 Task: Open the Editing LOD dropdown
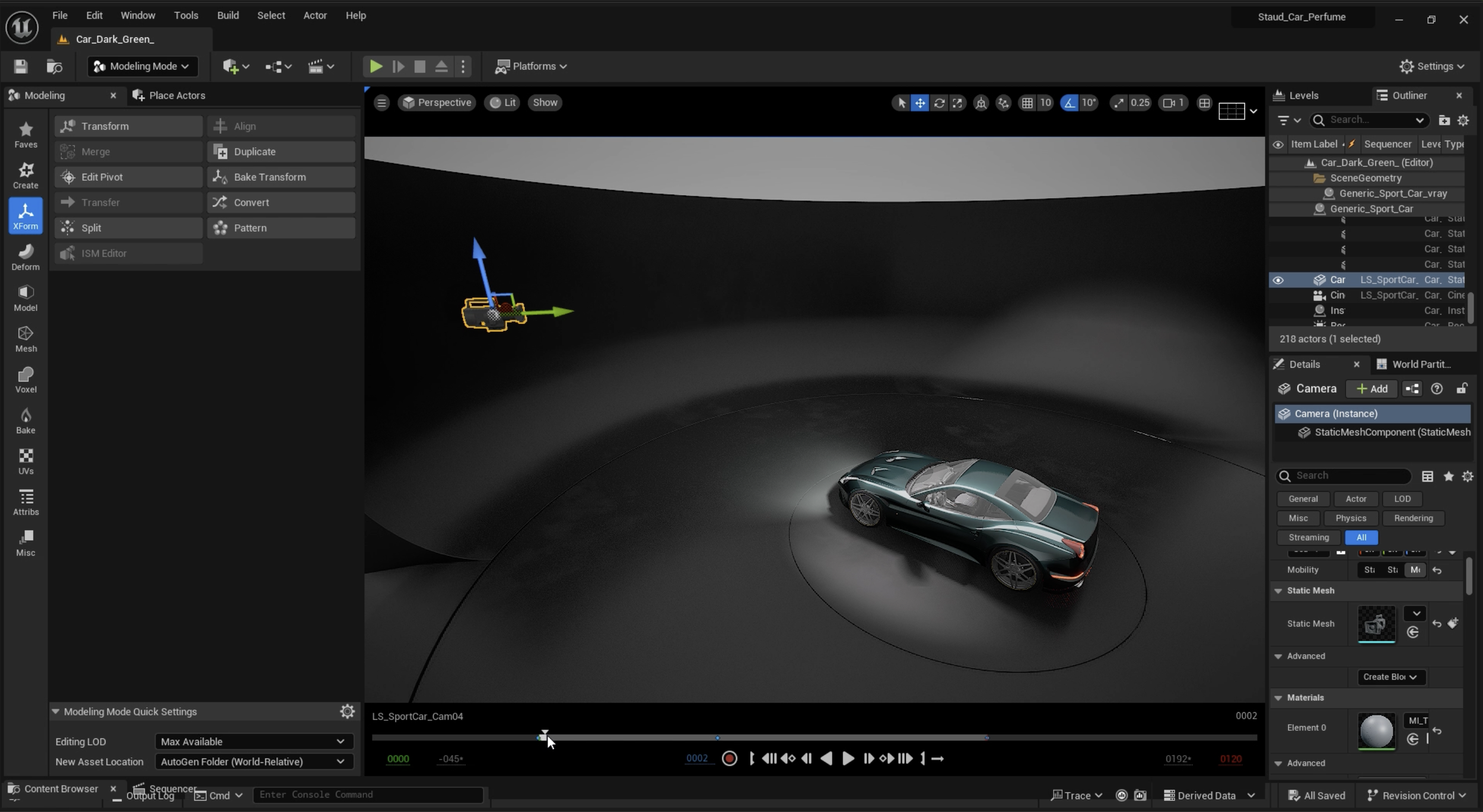(254, 741)
